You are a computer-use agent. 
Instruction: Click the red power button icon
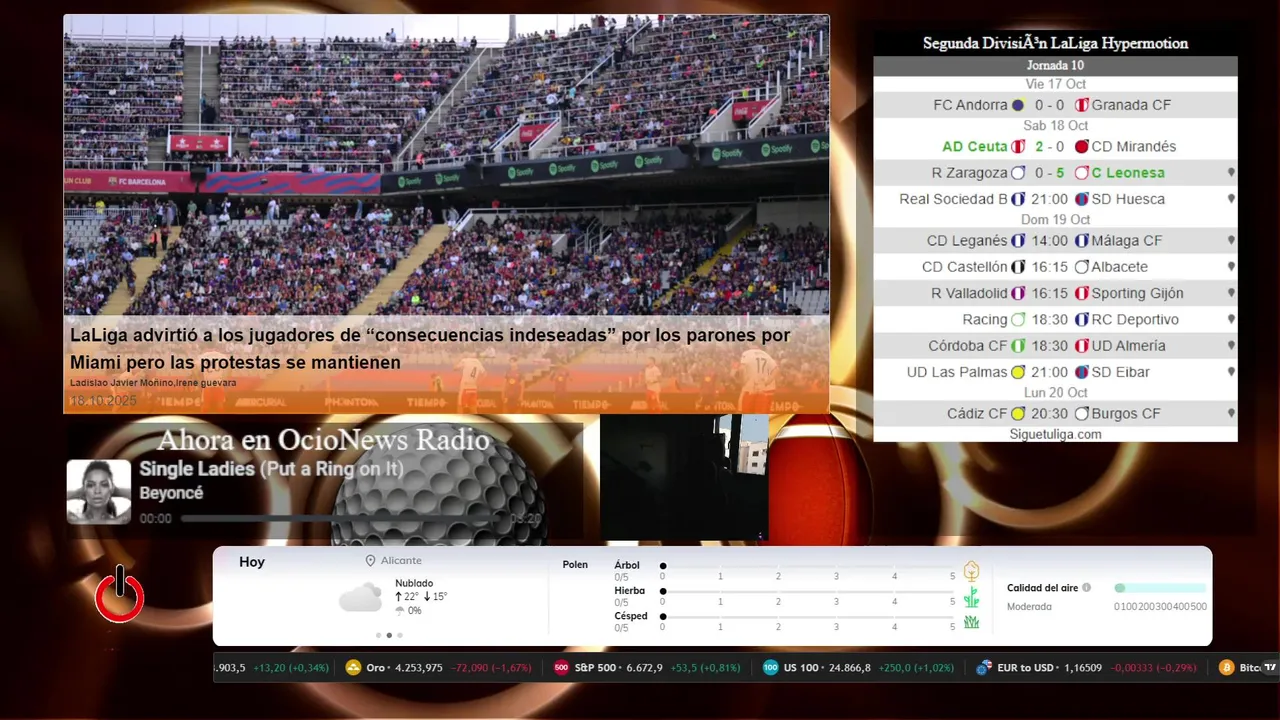[x=120, y=594]
